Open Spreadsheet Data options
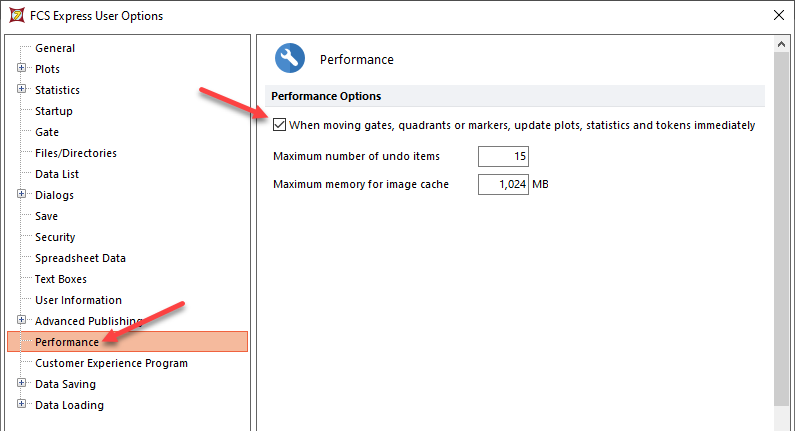795x431 pixels. 80,258
